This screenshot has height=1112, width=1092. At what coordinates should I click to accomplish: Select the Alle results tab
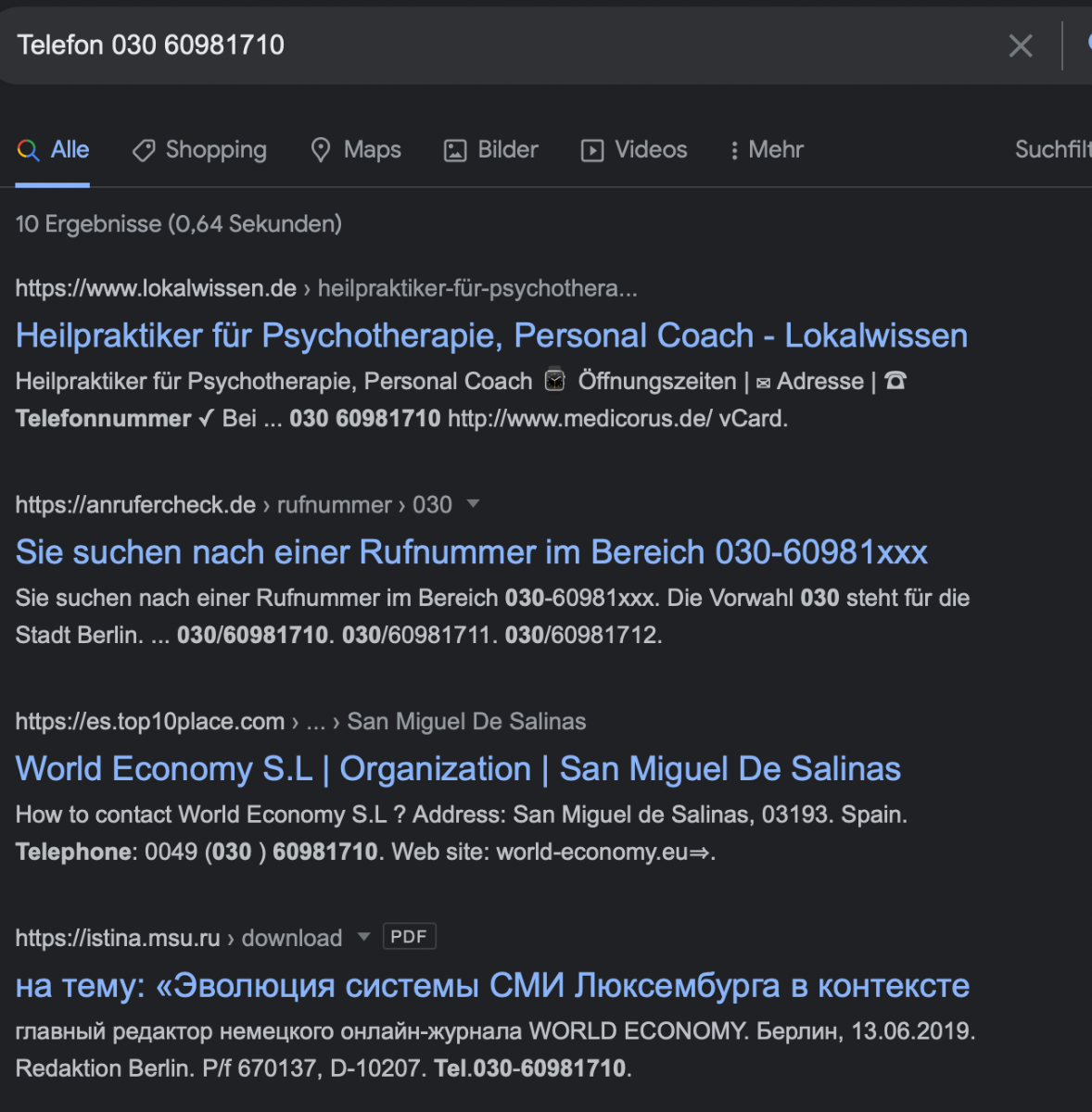pos(53,150)
